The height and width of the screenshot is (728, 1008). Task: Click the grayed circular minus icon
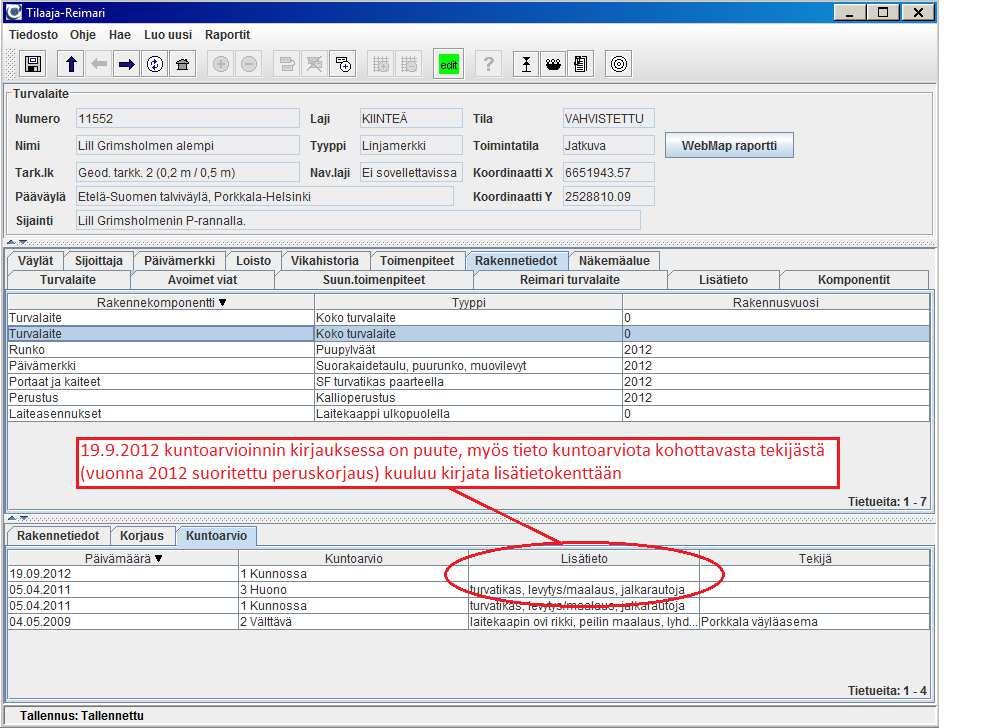pos(249,64)
